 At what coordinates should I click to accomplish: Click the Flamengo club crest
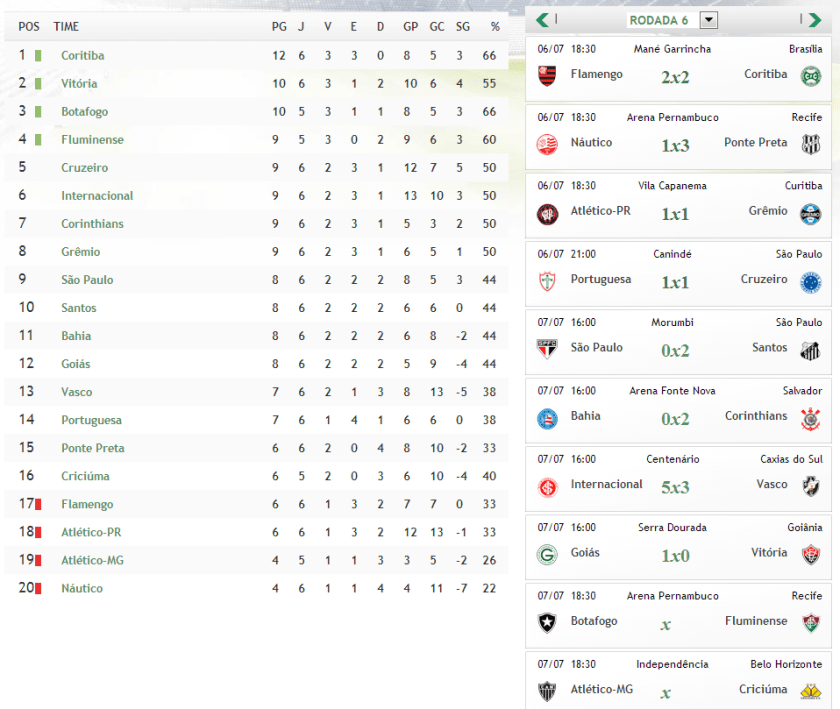click(x=547, y=75)
